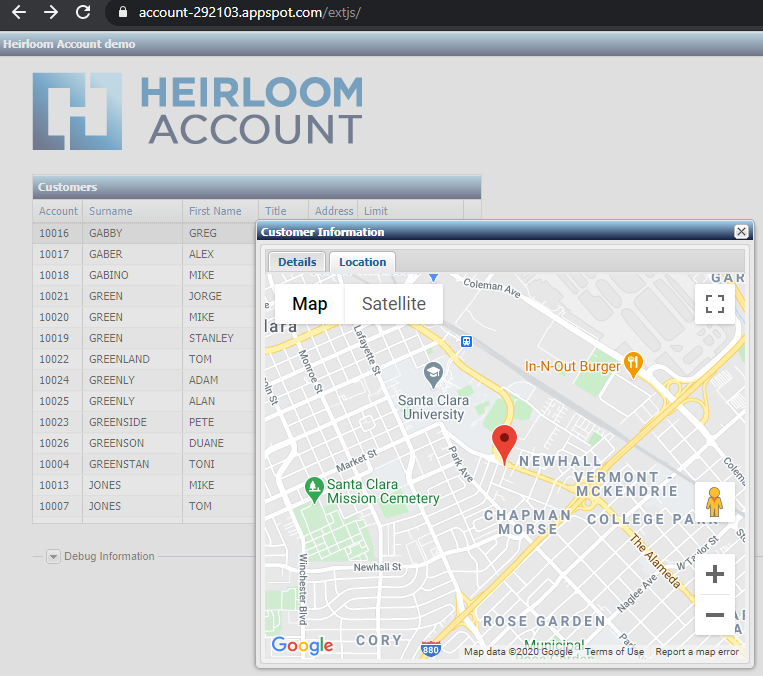Click the Interstate 880 shield

431,649
